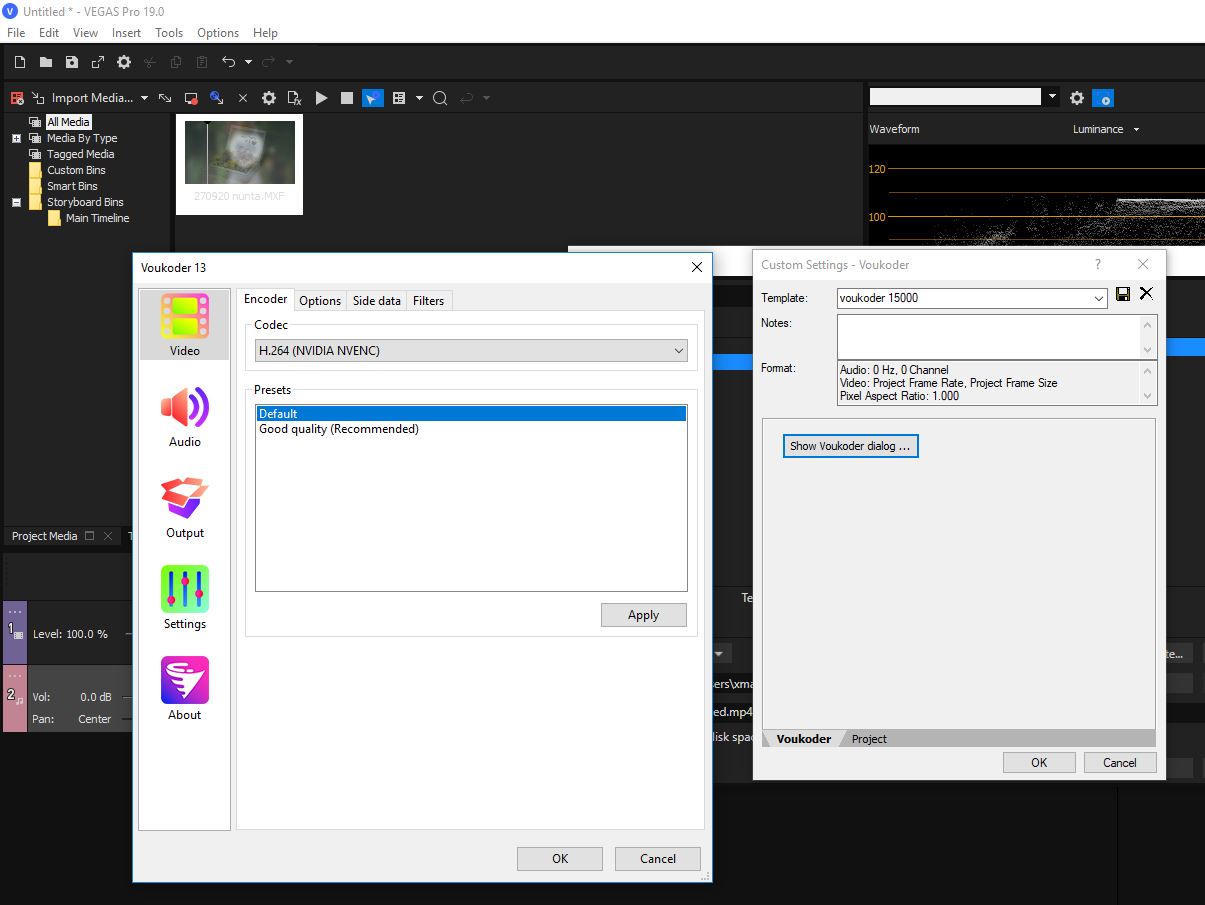Click Apply under the Presets list
Screen dimensions: 1205x905
[x=643, y=615]
